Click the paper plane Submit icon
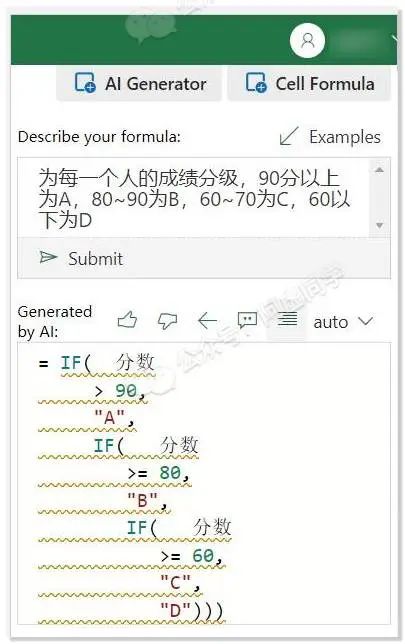The width and height of the screenshot is (405, 644). pyautogui.click(x=48, y=258)
